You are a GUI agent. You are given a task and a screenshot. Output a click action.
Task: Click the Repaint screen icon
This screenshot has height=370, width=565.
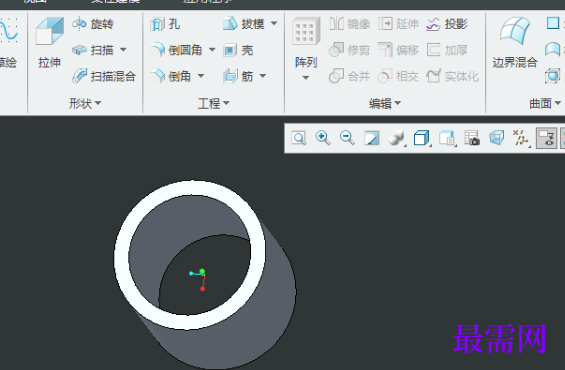click(x=372, y=138)
